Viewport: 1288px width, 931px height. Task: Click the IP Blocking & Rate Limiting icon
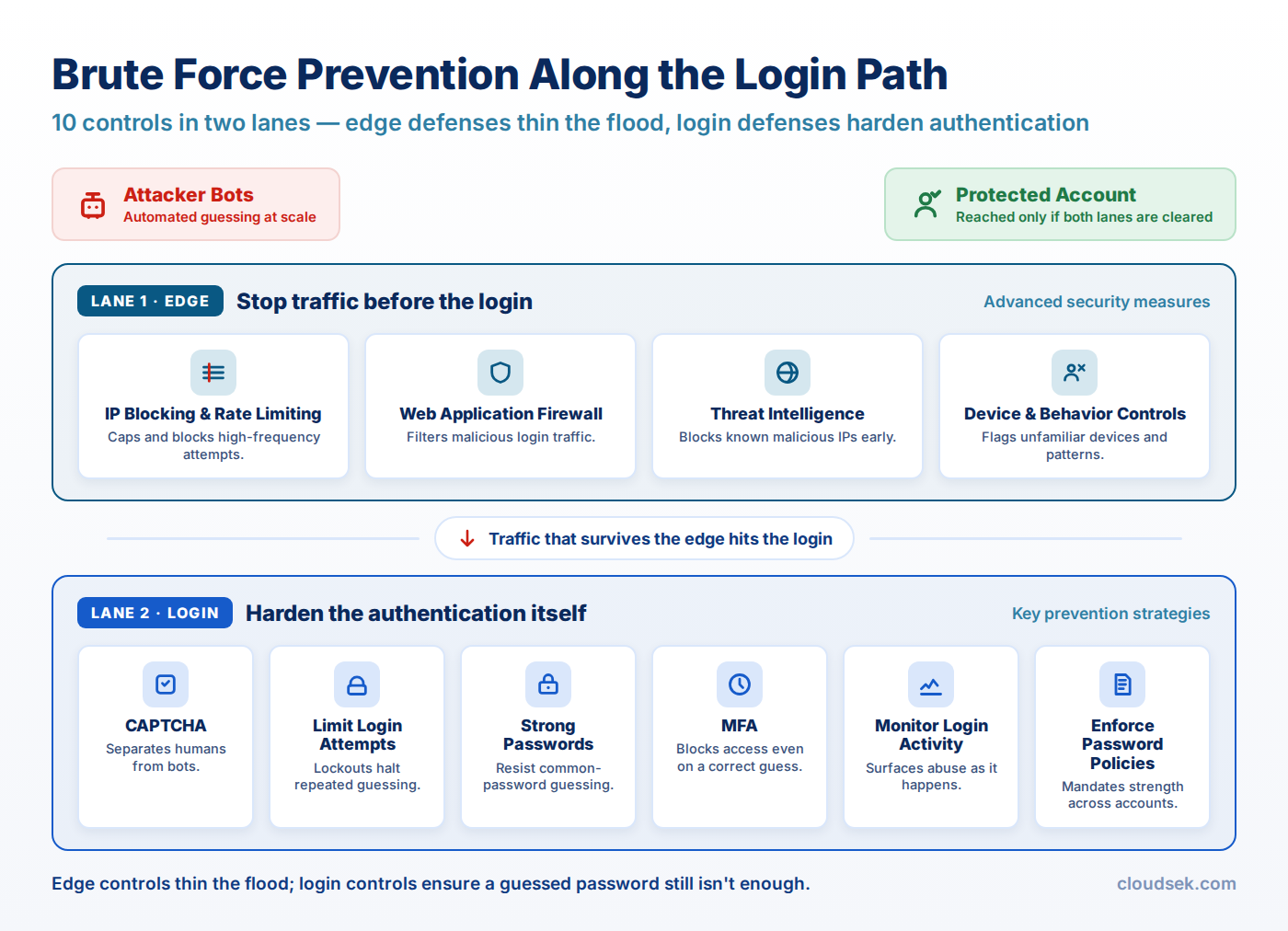(213, 373)
